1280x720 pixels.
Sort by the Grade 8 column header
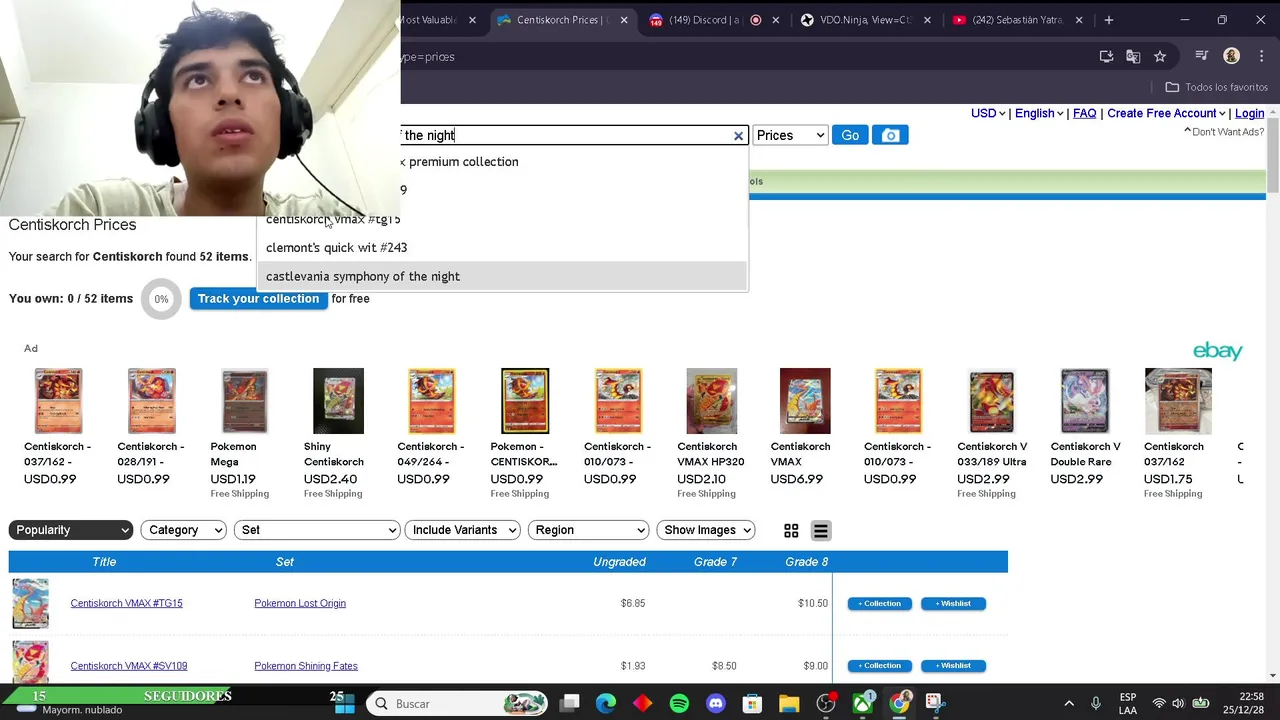click(807, 562)
